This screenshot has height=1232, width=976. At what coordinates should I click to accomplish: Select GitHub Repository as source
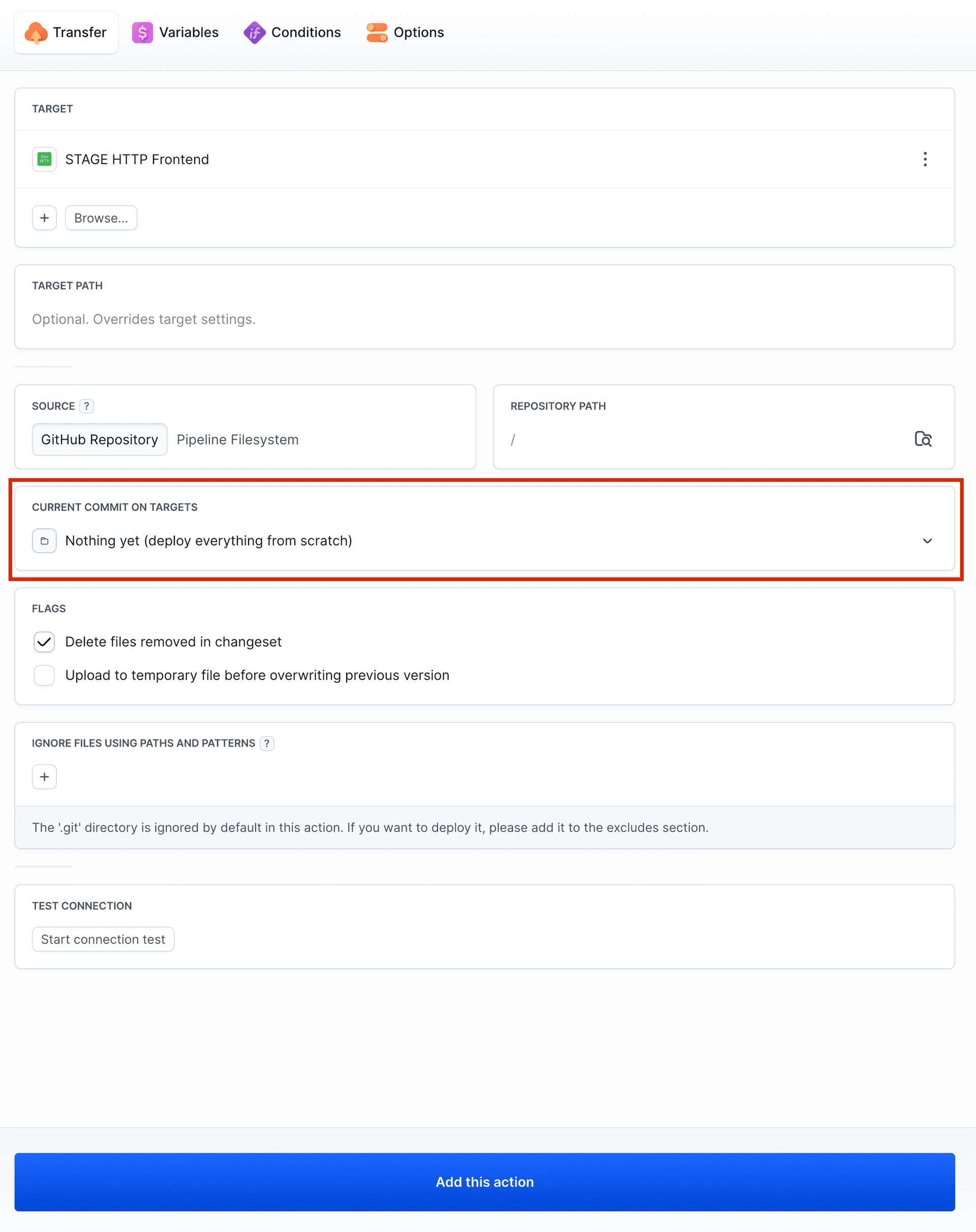point(100,440)
